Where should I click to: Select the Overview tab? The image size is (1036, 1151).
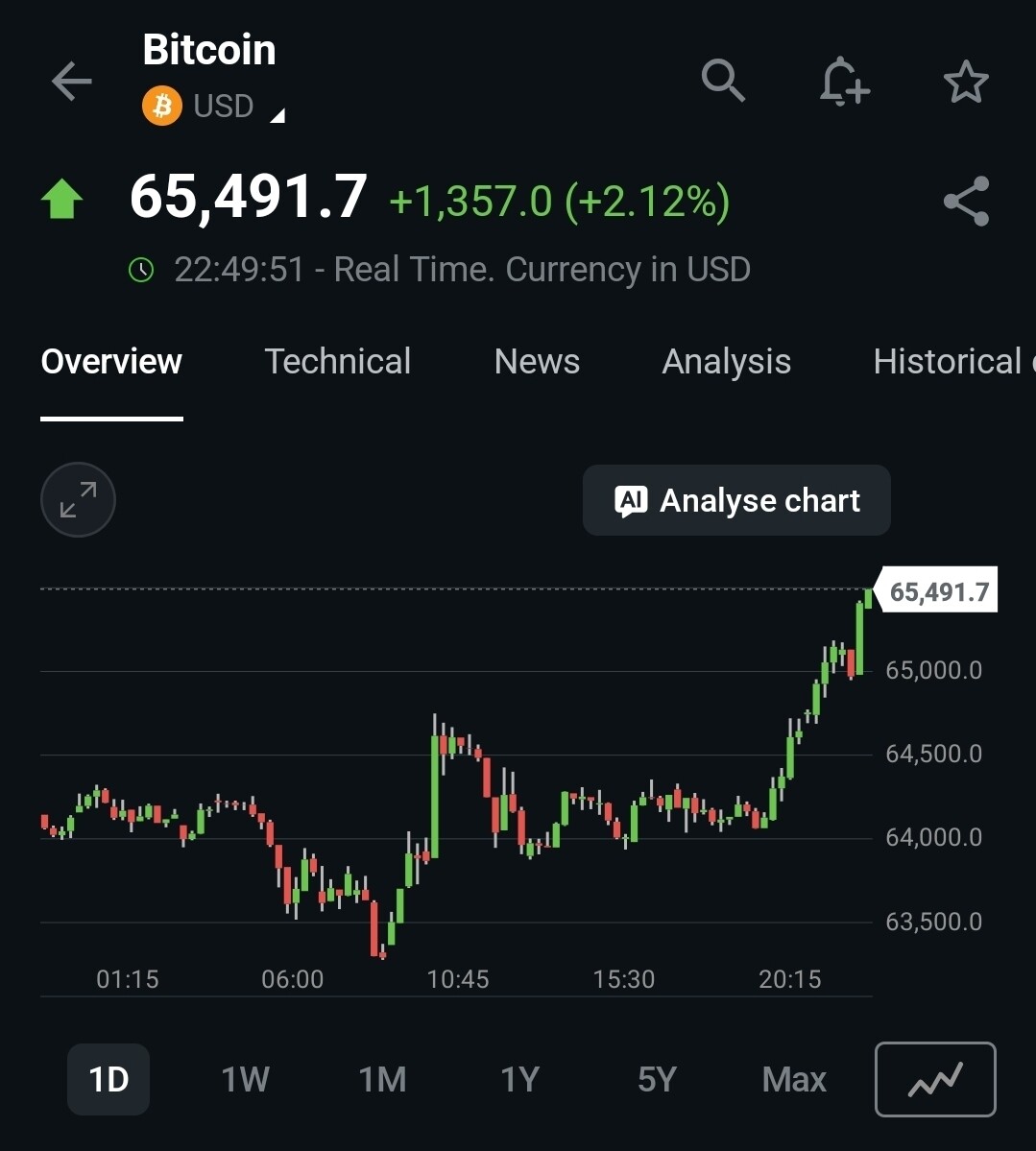coord(111,361)
